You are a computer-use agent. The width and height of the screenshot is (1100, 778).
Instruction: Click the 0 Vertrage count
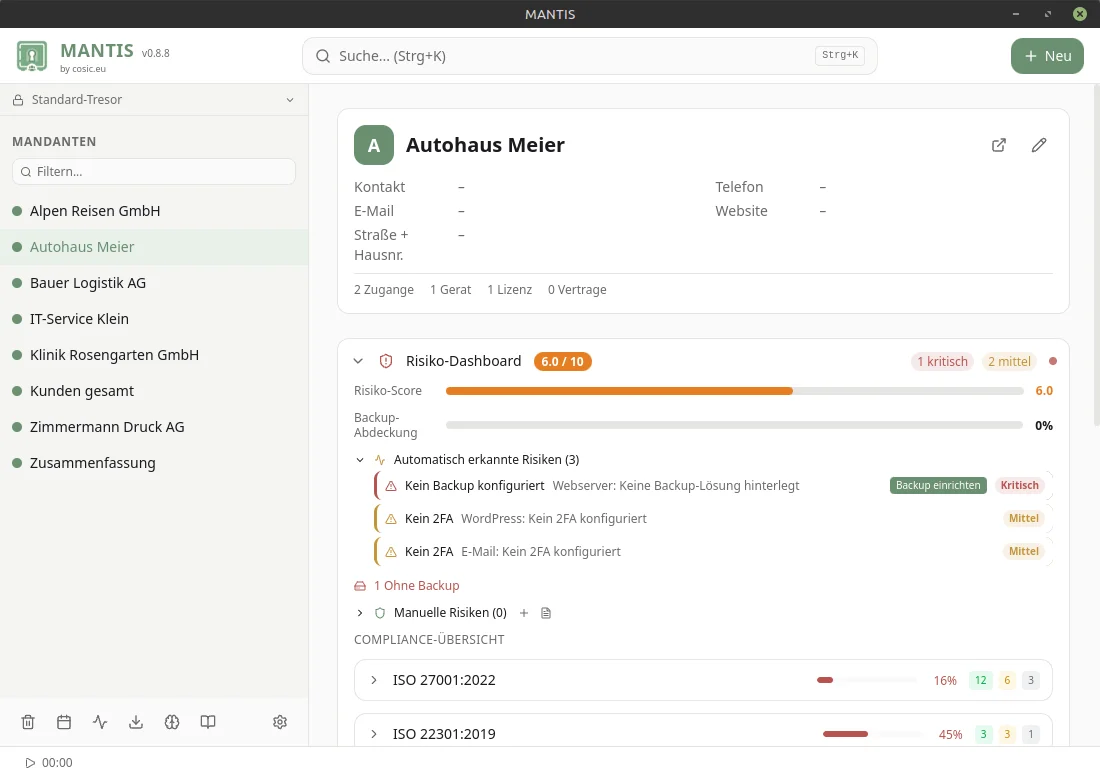(x=577, y=290)
